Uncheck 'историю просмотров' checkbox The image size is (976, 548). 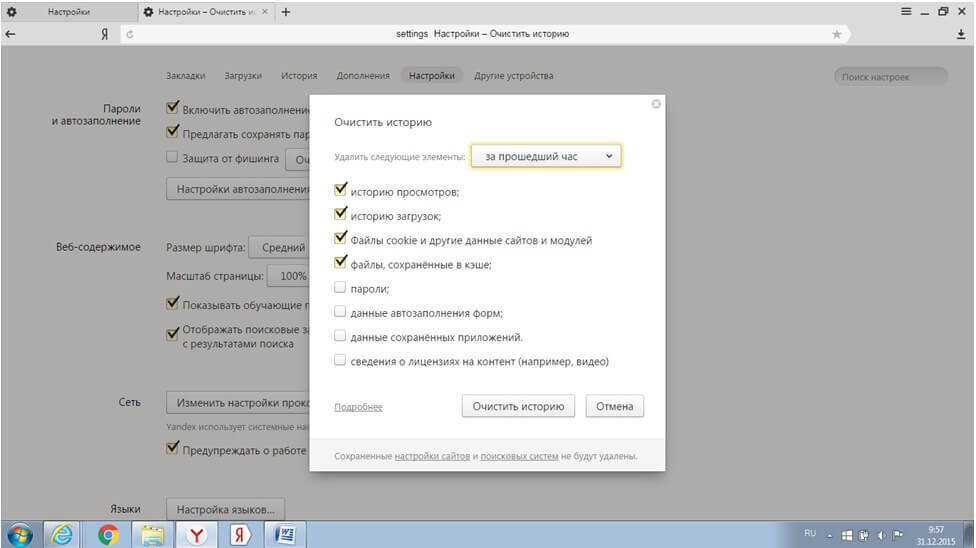coord(341,189)
